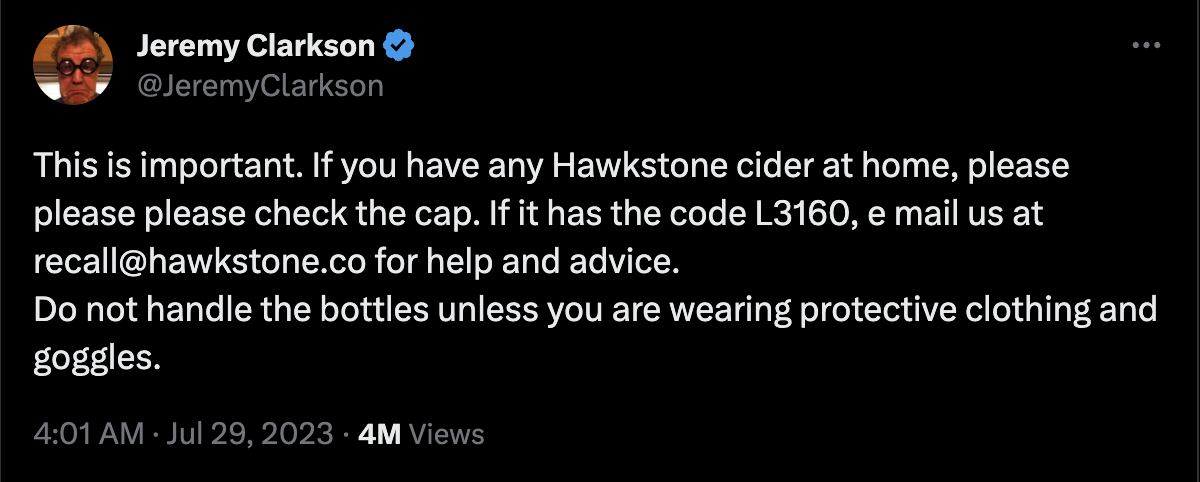Open the @JeremyClarkson handle link
The image size is (1200, 482).
(259, 85)
